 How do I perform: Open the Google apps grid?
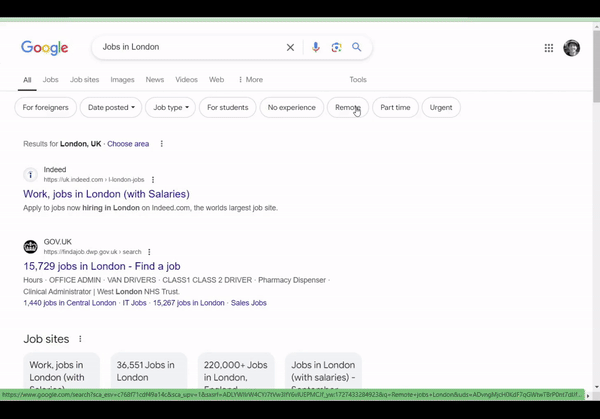(549, 48)
